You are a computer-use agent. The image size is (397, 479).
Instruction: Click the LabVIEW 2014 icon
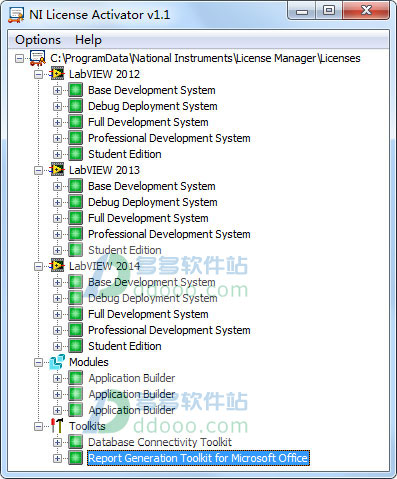pos(57,266)
